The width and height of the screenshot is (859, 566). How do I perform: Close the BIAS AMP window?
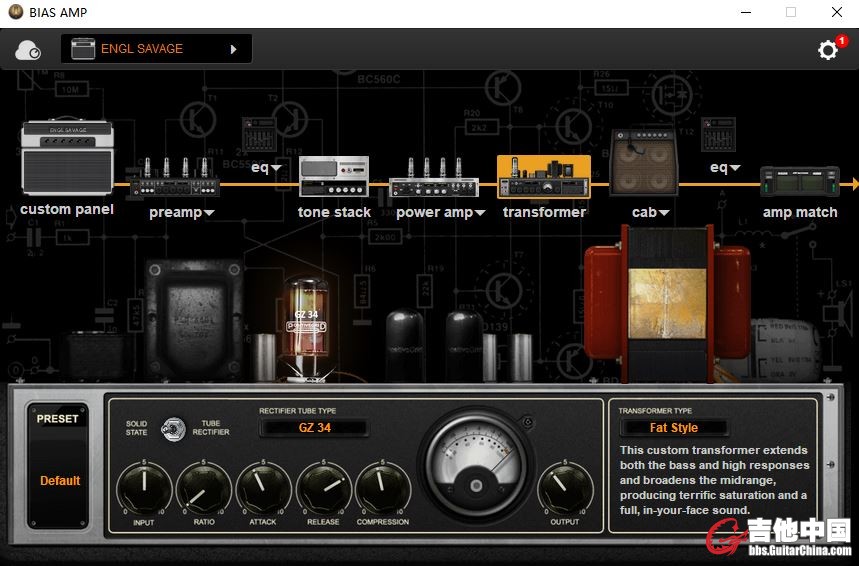pyautogui.click(x=837, y=12)
